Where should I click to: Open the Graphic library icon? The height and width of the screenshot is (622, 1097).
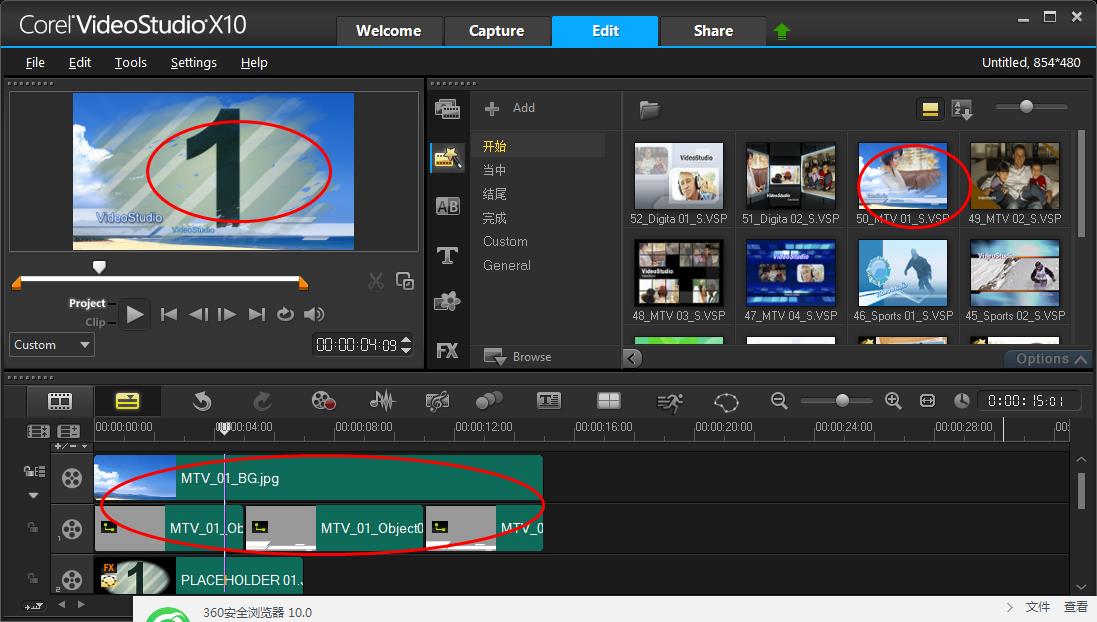click(447, 302)
